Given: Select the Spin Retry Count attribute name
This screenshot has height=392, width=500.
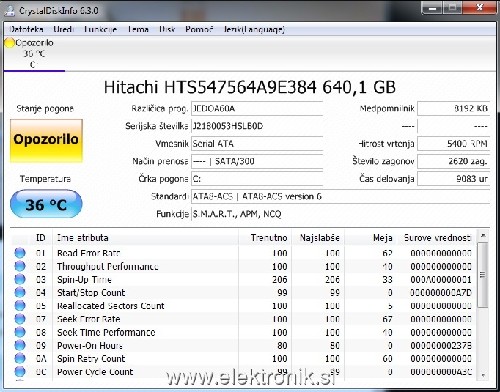Looking at the screenshot, I should [91, 358].
